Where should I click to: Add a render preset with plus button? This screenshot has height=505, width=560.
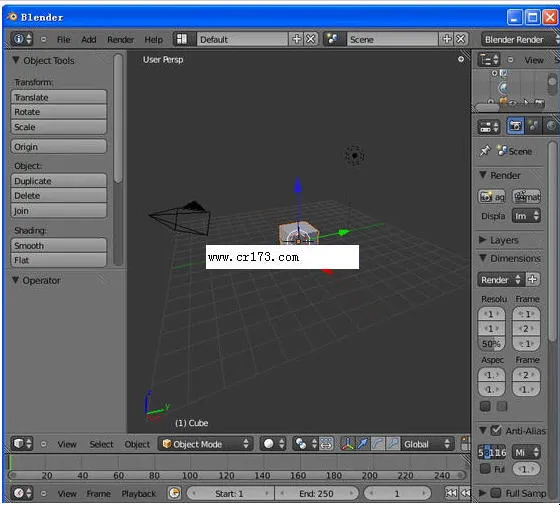(x=532, y=279)
